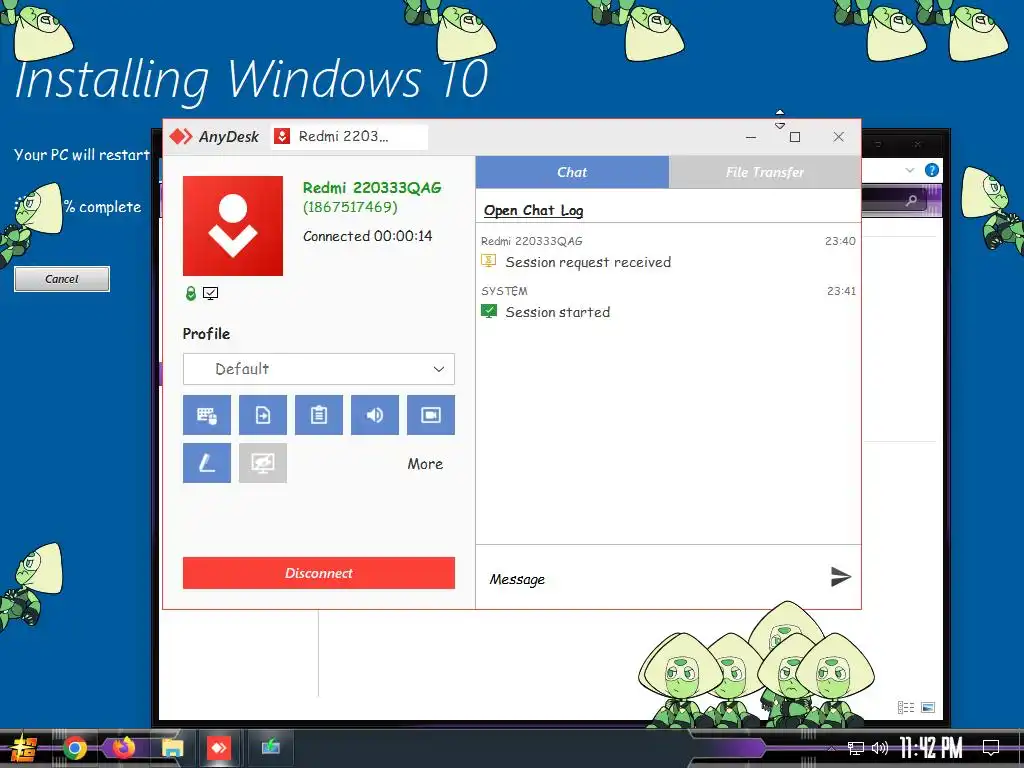Screen dimensions: 1024x768
Task: Click the Session request received icon
Action: 488,261
